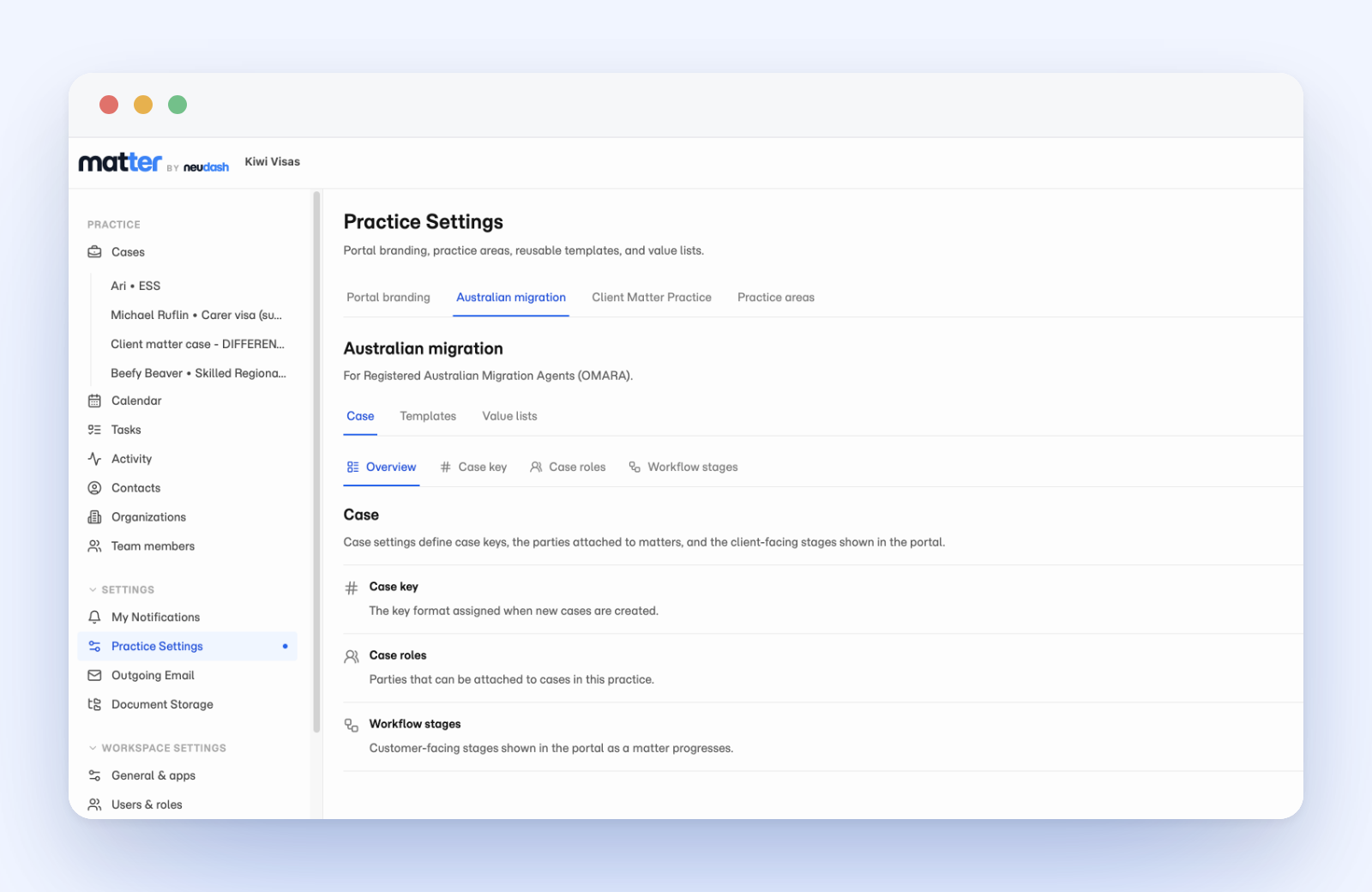
Task: Click the Users & roles people icon
Action: [x=94, y=805]
